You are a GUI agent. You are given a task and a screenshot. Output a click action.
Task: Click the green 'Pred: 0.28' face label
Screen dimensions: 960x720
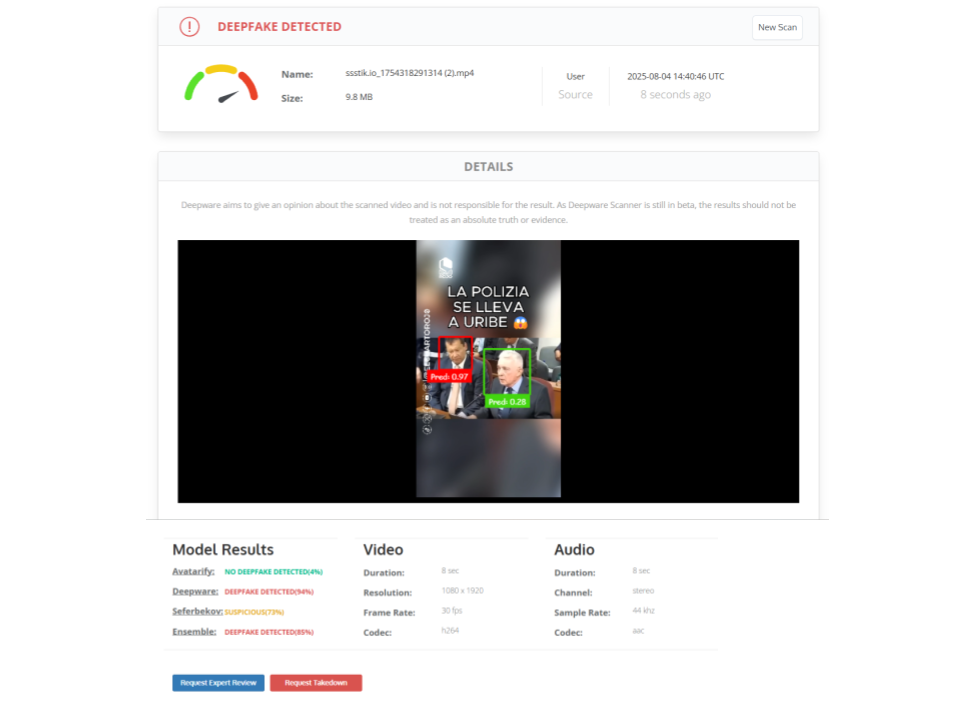(507, 402)
